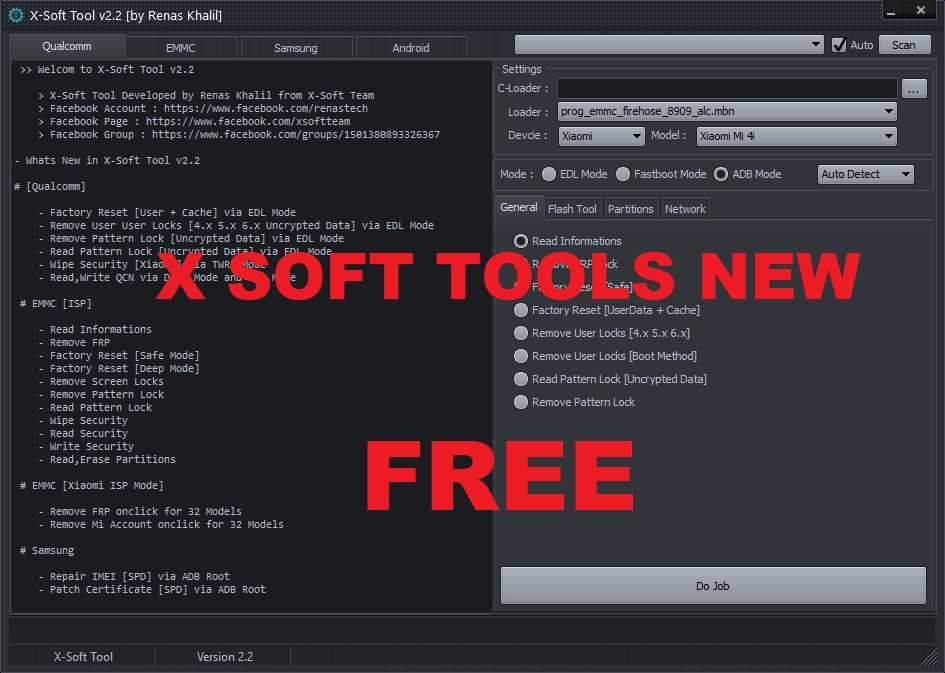
Task: Click the X-Soft gear logo icon
Action: (x=16, y=15)
